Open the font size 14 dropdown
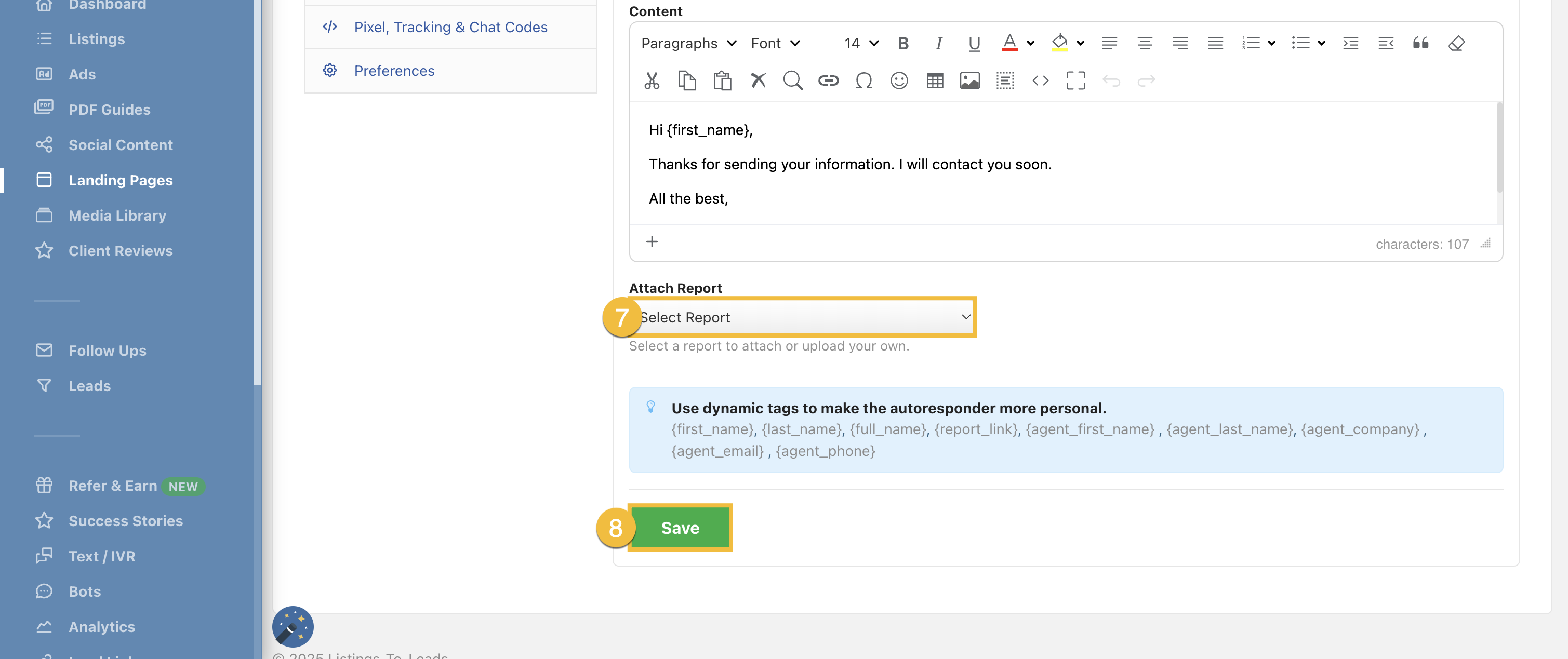 click(x=861, y=43)
